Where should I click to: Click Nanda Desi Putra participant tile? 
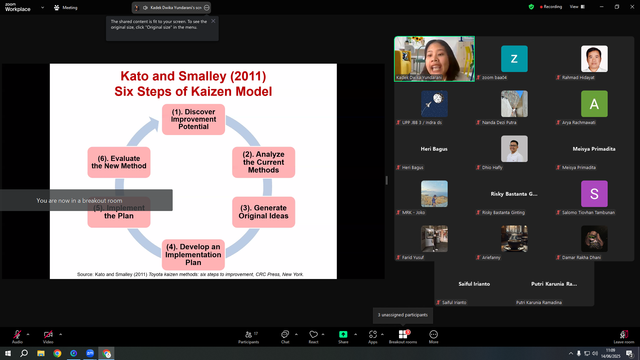pos(514,104)
